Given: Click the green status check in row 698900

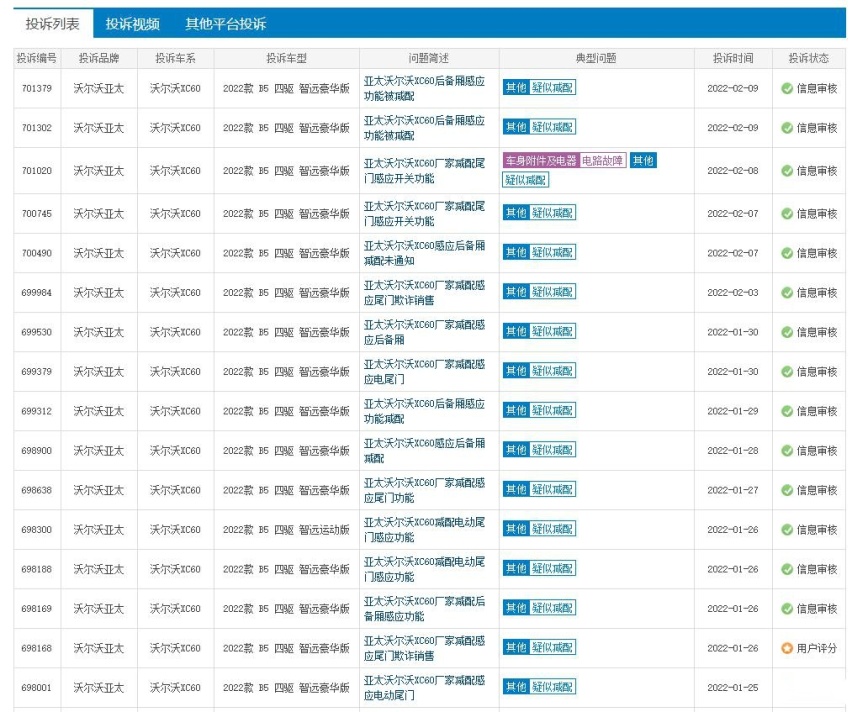Looking at the screenshot, I should click(787, 451).
